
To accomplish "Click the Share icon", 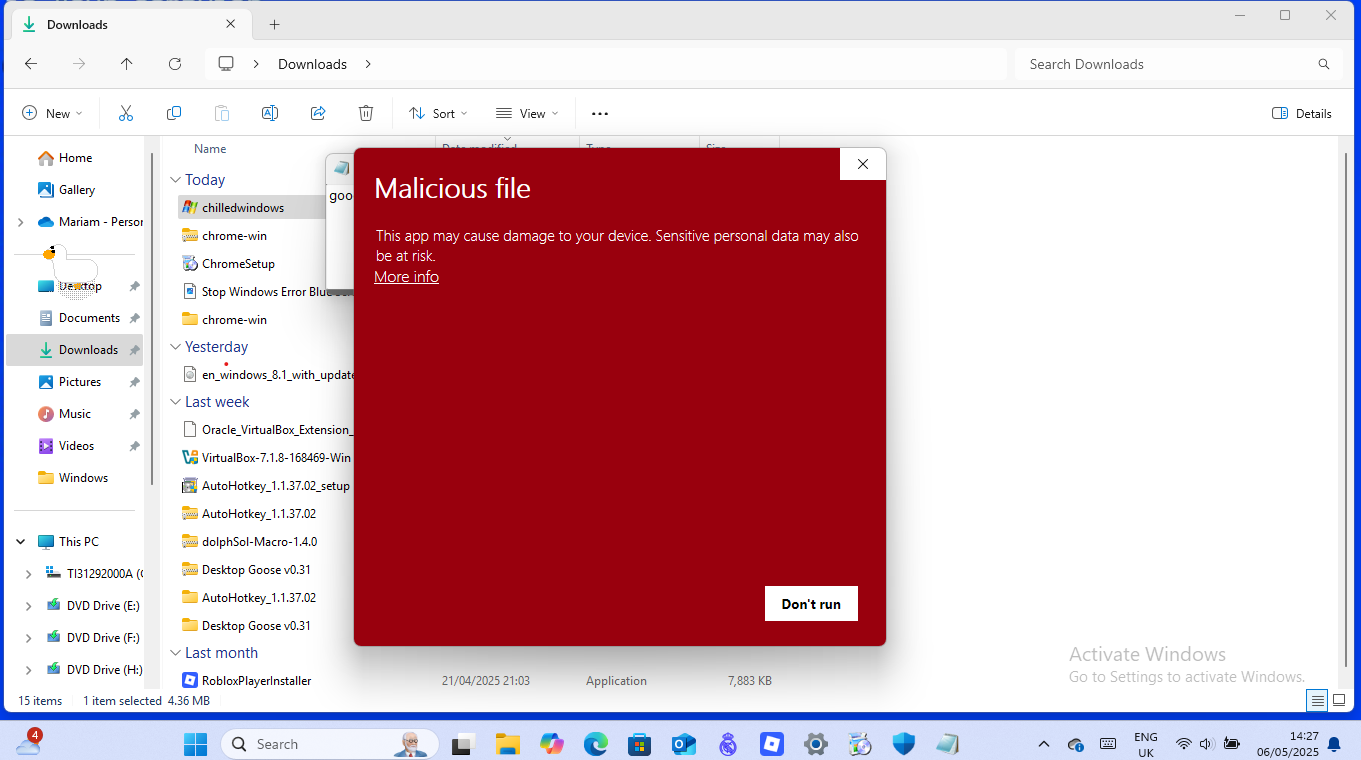I will pyautogui.click(x=318, y=113).
